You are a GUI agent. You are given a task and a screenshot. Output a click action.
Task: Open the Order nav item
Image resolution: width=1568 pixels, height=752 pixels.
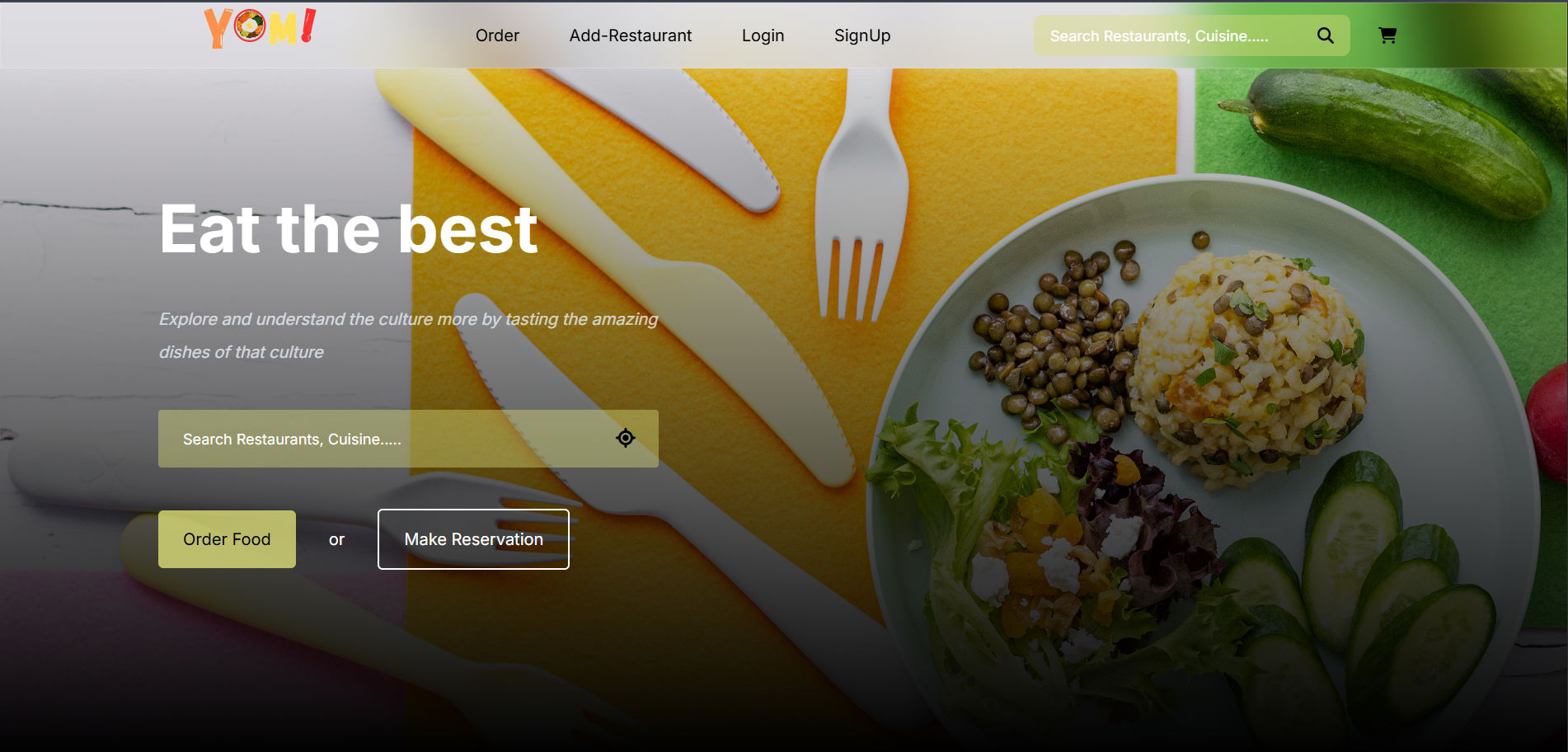497,35
